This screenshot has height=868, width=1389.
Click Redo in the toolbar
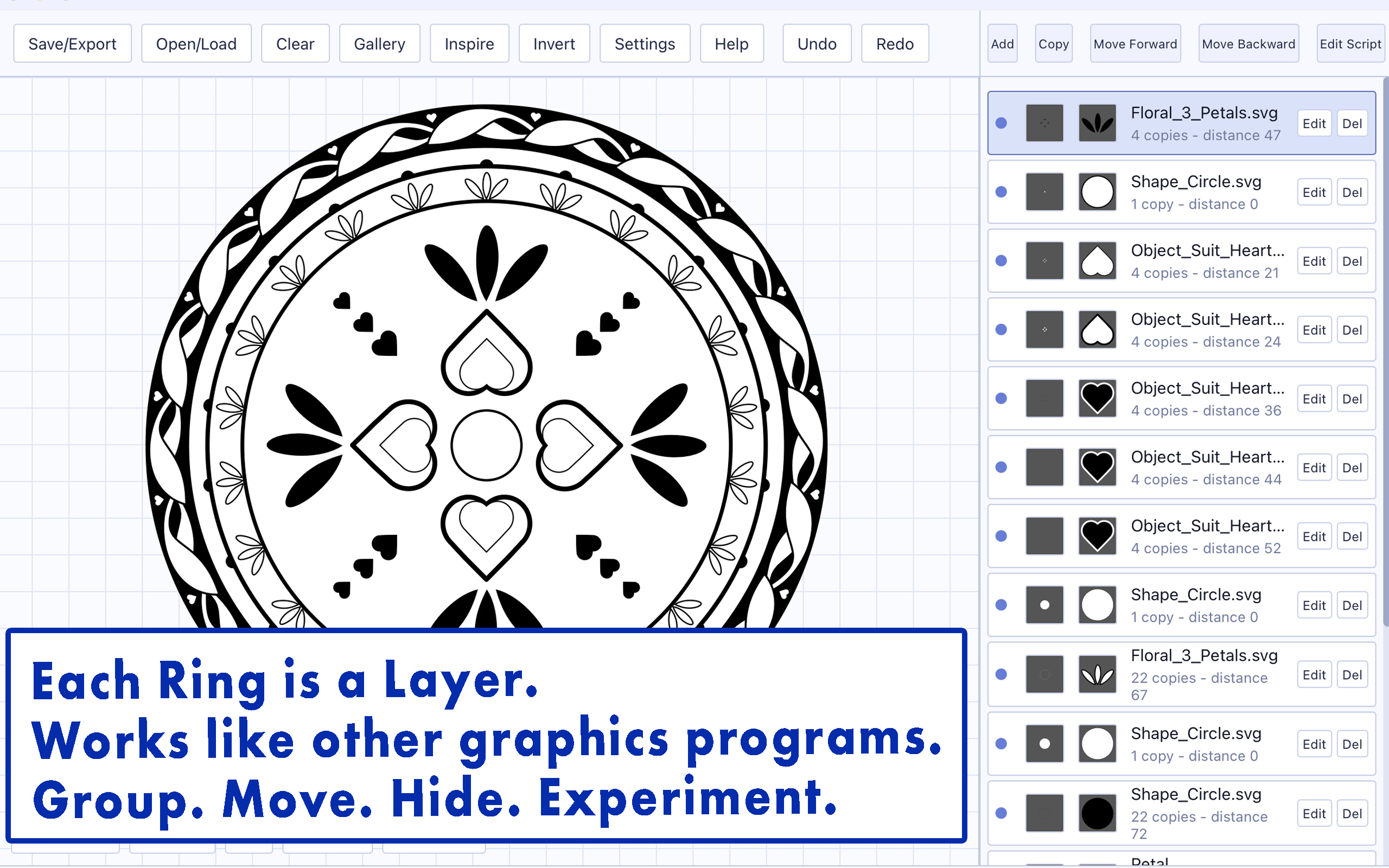[x=895, y=43]
